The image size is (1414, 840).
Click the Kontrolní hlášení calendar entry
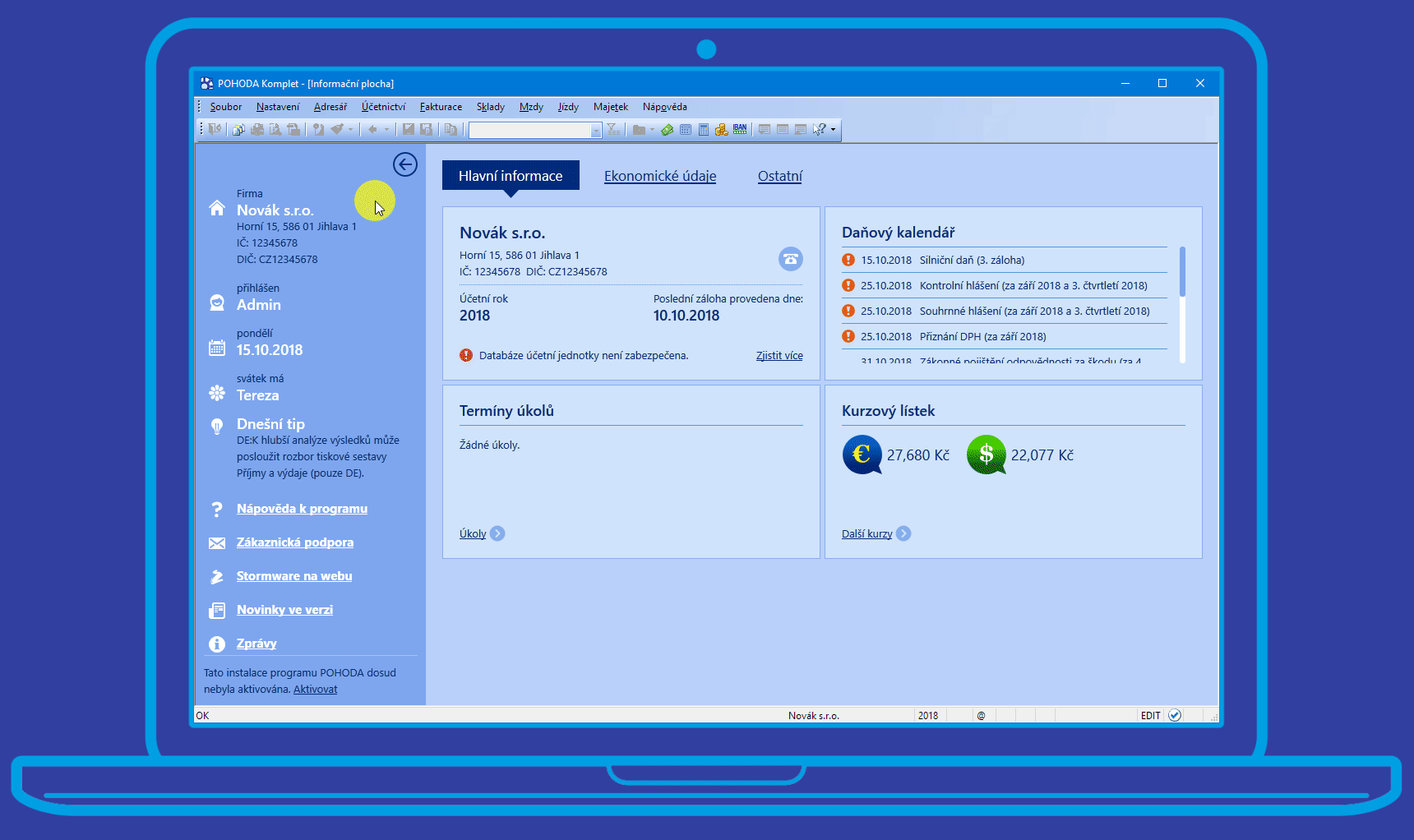[1005, 285]
